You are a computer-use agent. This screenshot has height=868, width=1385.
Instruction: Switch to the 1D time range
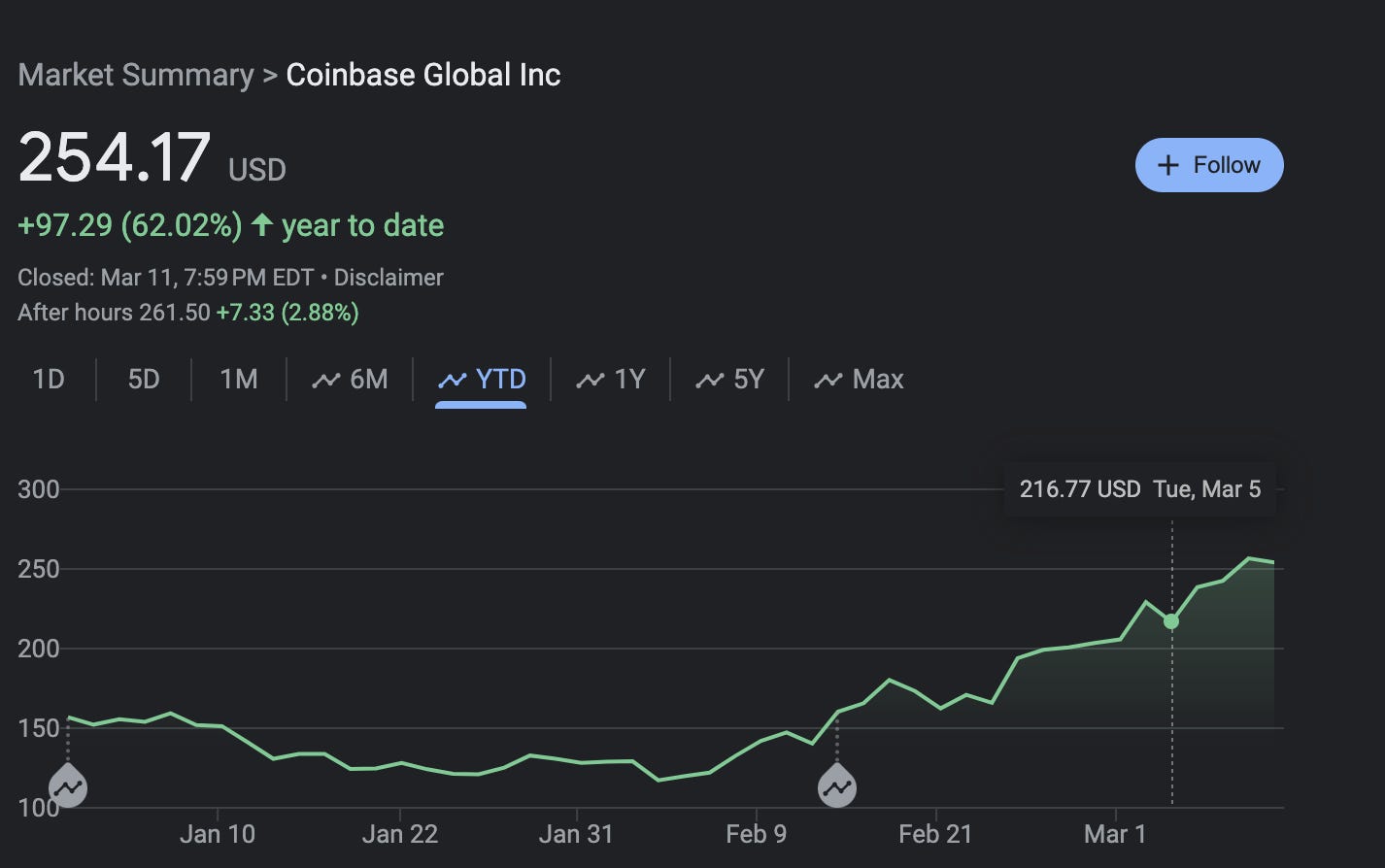coord(48,380)
